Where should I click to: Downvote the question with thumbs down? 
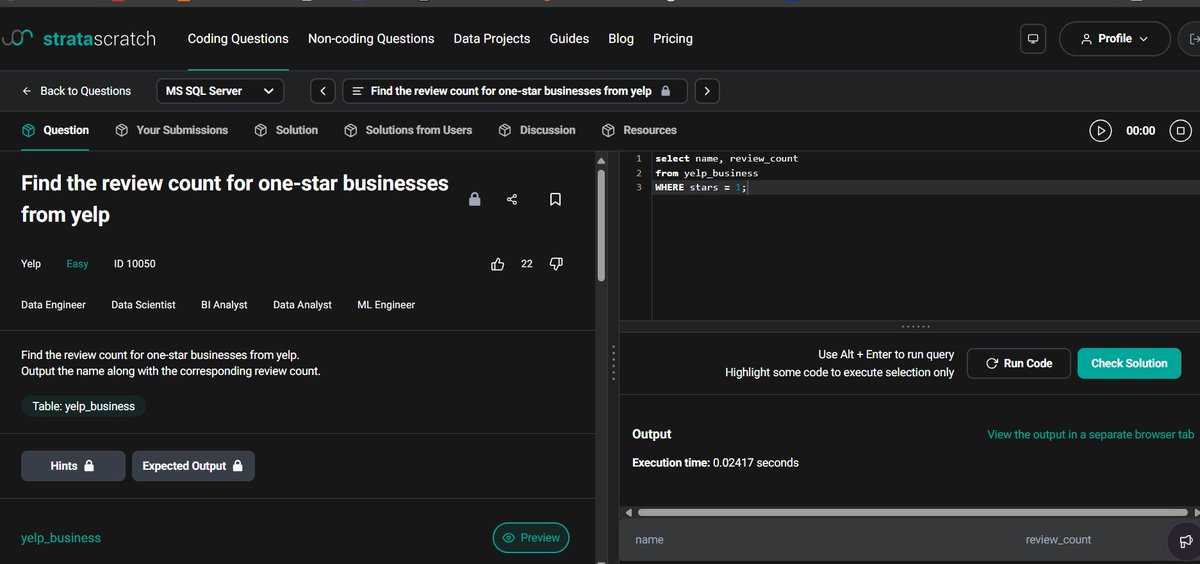(556, 264)
